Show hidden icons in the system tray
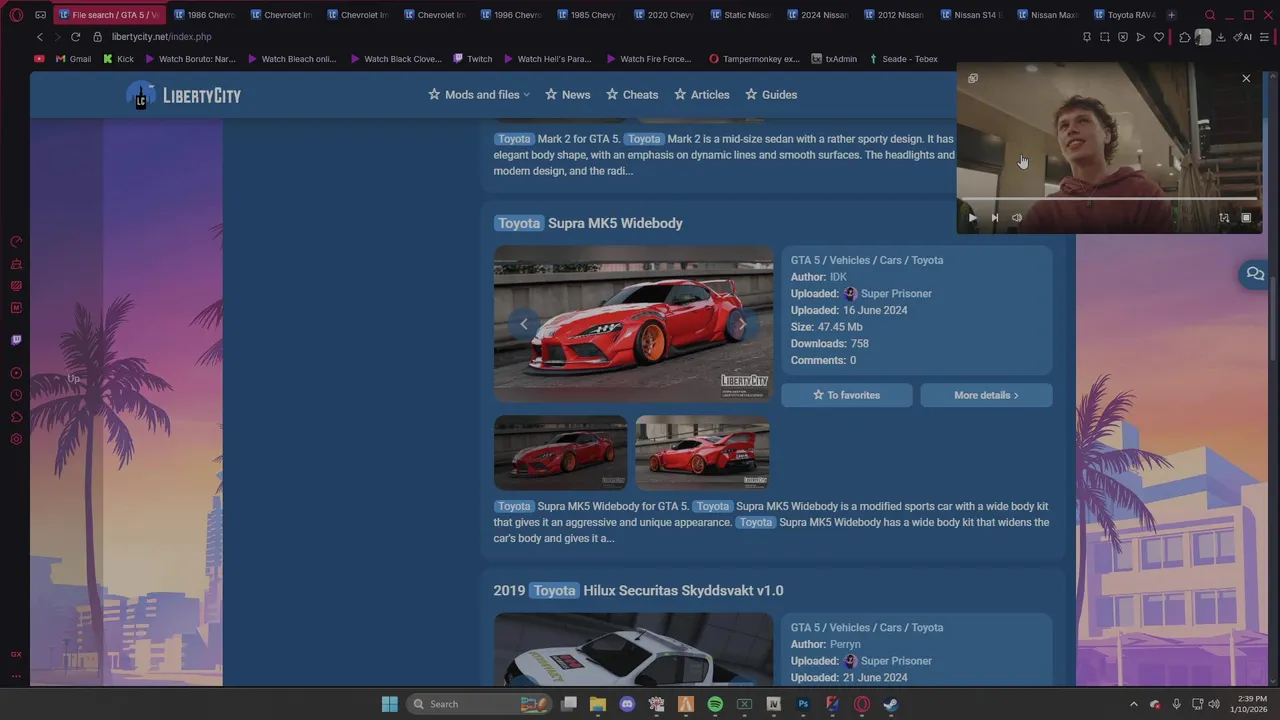 pyautogui.click(x=1133, y=704)
